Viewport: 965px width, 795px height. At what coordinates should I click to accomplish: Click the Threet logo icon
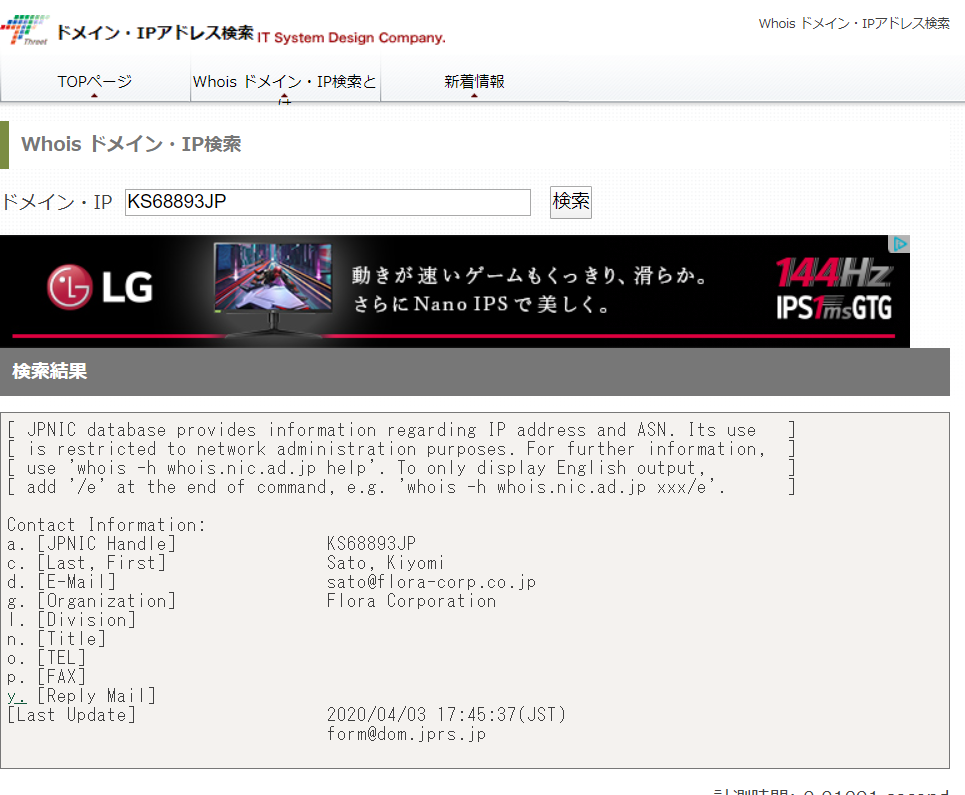pos(24,29)
